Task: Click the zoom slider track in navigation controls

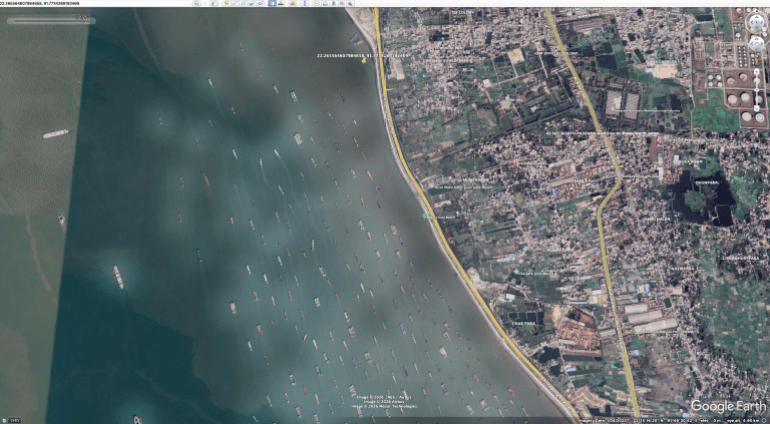Action: click(757, 90)
